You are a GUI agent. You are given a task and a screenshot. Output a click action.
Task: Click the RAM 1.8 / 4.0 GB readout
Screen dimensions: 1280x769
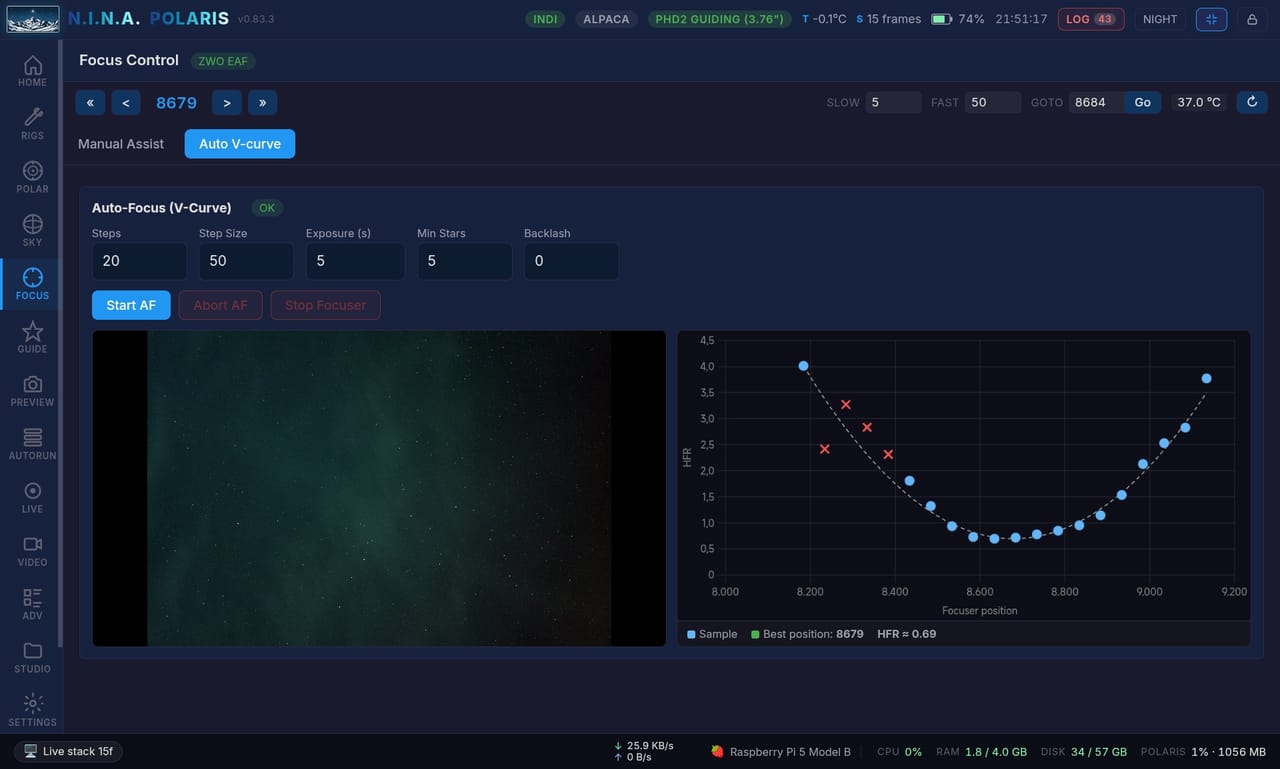click(x=981, y=752)
